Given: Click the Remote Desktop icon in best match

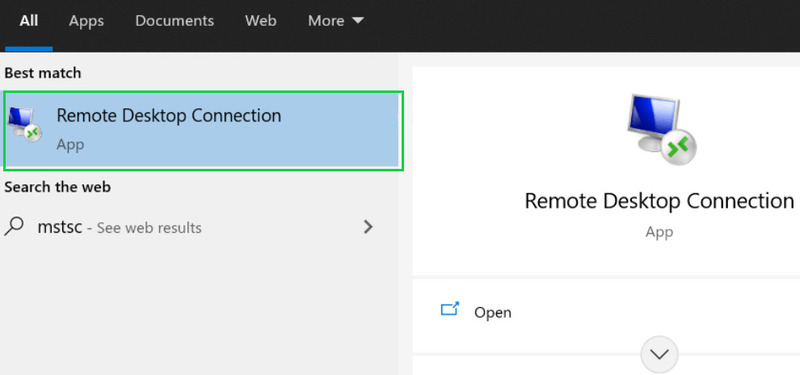Looking at the screenshot, I should point(25,125).
